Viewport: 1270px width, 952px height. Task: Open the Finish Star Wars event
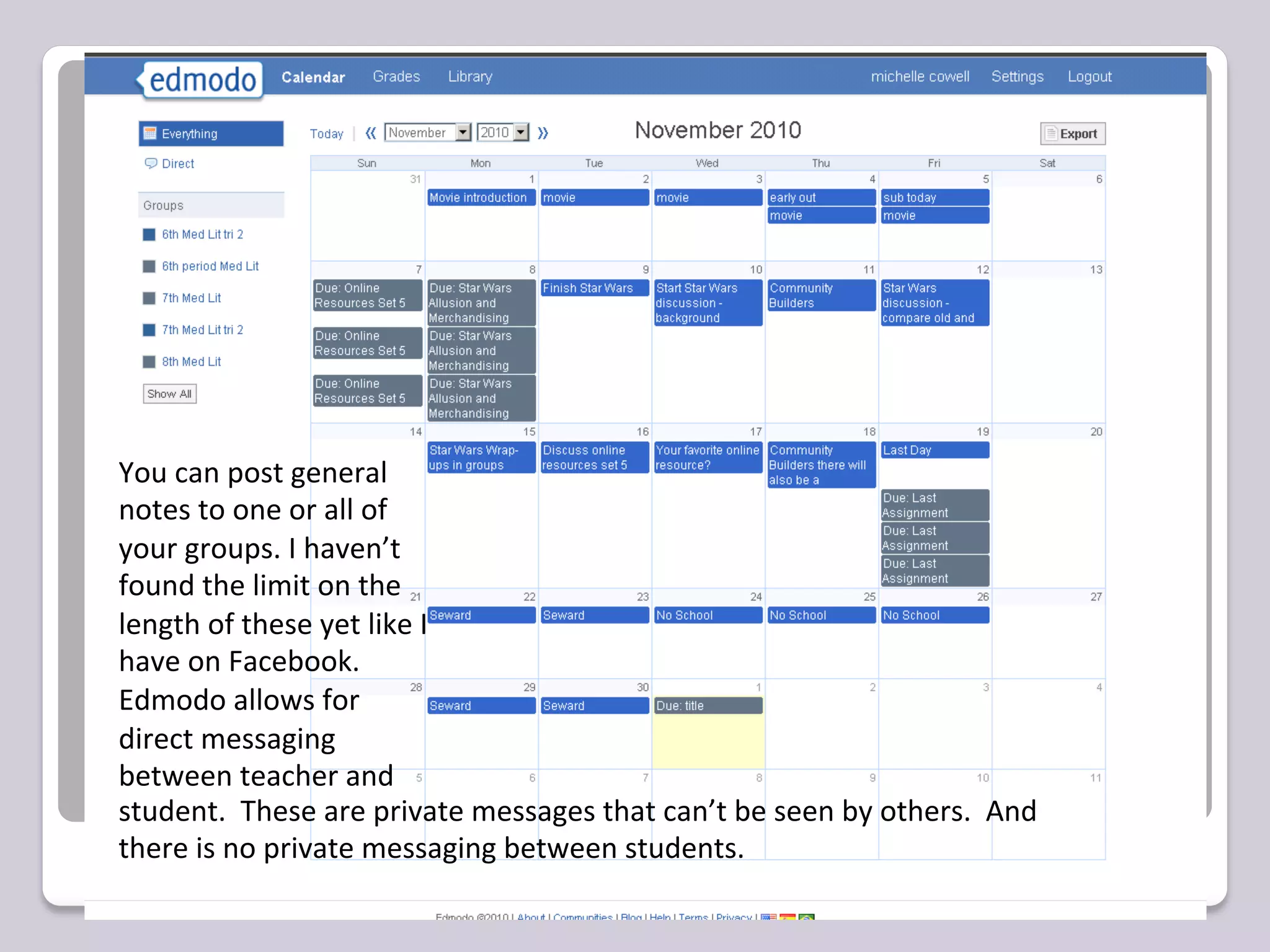pyautogui.click(x=595, y=288)
